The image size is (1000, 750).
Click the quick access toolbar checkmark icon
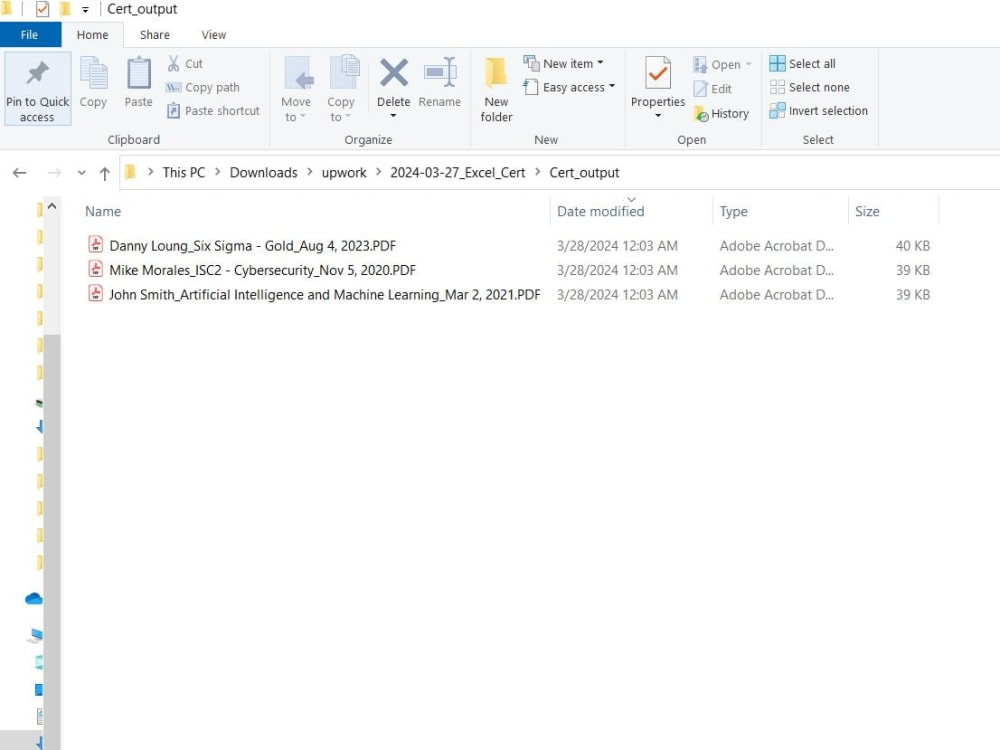click(x=42, y=10)
